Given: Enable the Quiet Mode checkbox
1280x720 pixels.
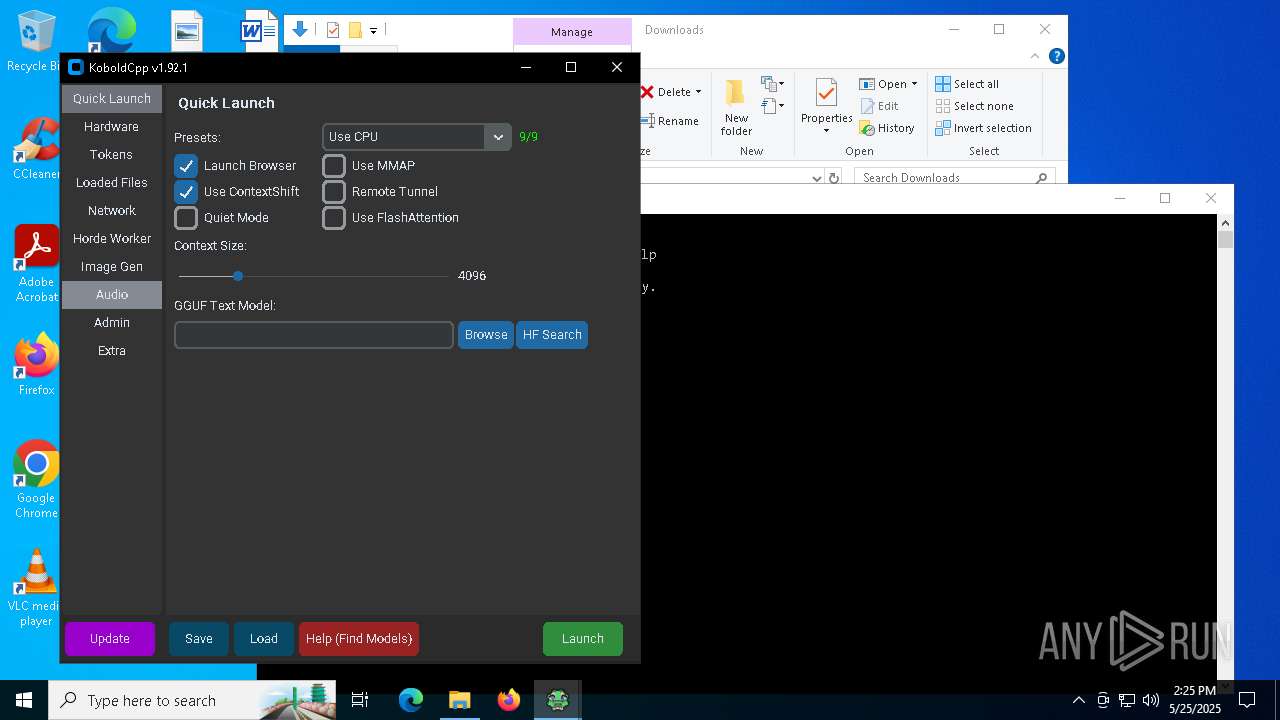Looking at the screenshot, I should 186,218.
